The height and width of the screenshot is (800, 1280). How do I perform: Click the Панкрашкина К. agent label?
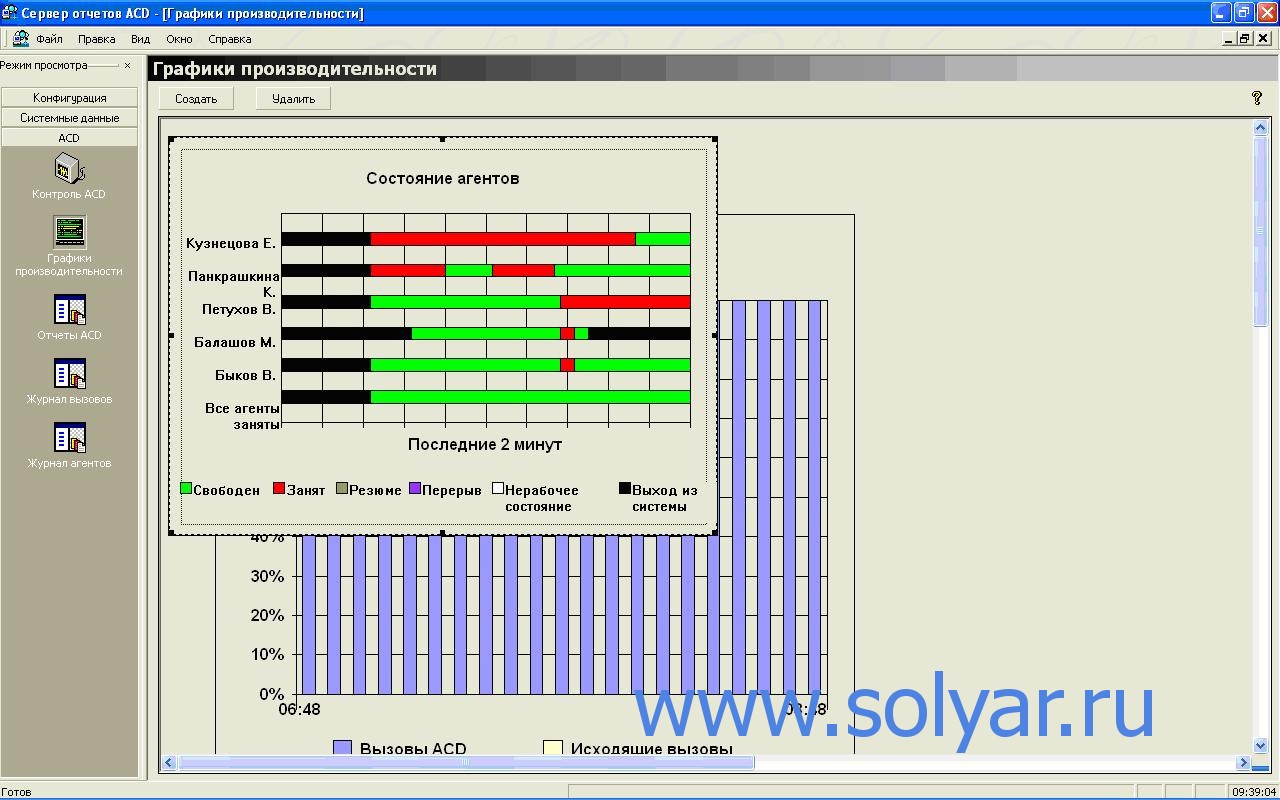point(233,284)
